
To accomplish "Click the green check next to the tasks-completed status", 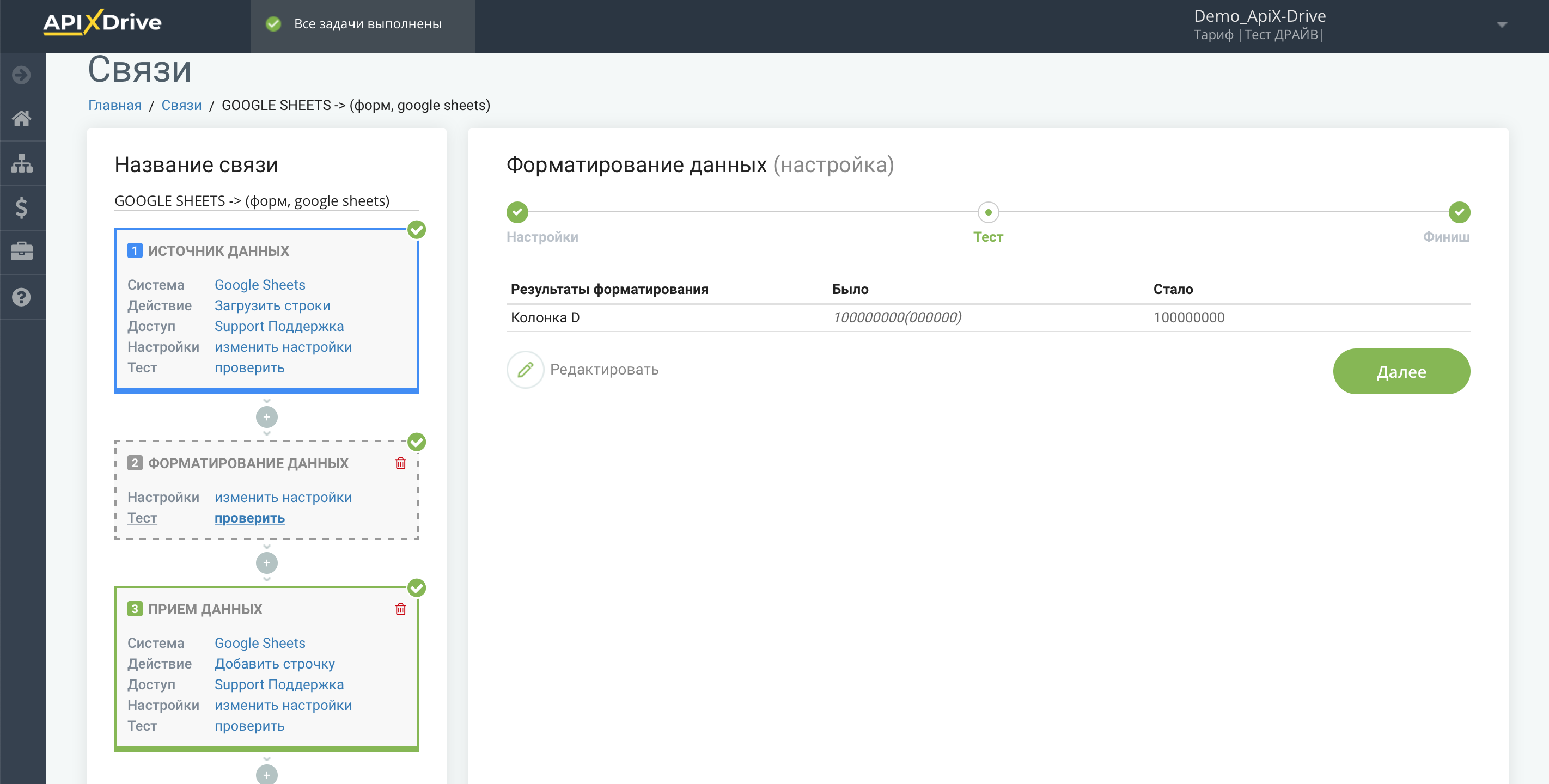I will [273, 24].
